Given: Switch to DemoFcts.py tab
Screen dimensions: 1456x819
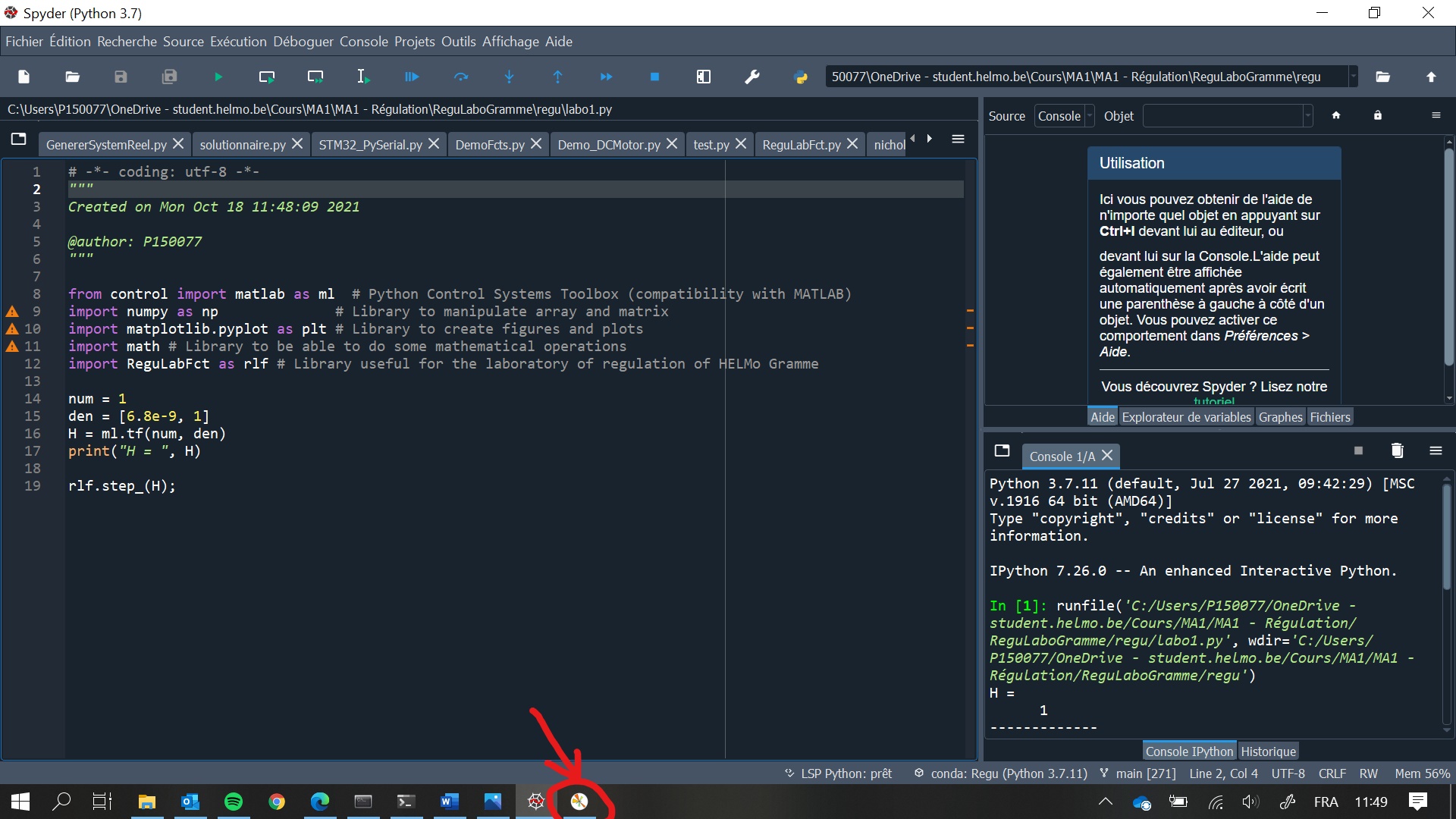Looking at the screenshot, I should point(490,144).
